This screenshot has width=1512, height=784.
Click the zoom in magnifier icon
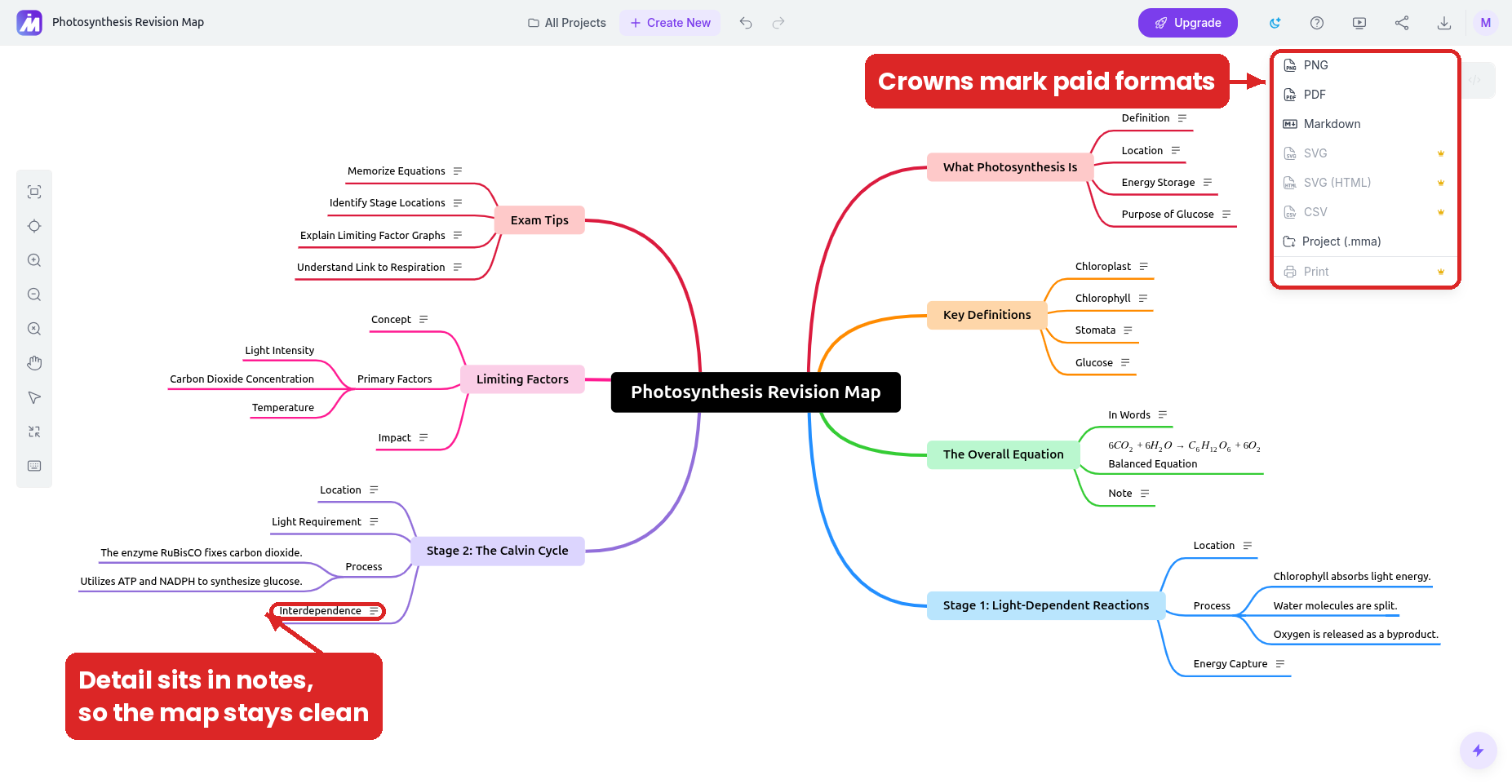coord(34,260)
